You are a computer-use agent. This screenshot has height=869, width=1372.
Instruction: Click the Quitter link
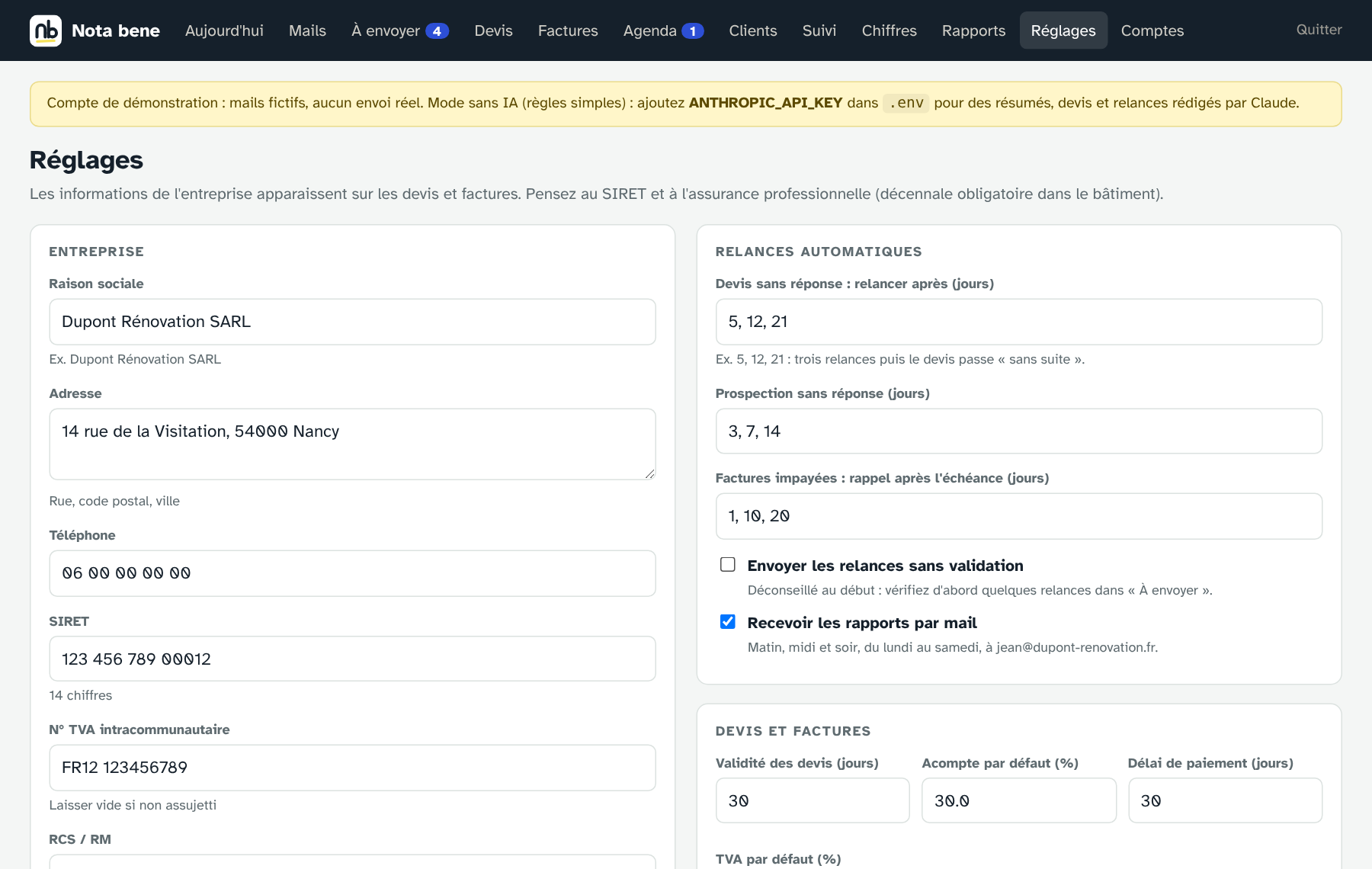tap(1319, 30)
